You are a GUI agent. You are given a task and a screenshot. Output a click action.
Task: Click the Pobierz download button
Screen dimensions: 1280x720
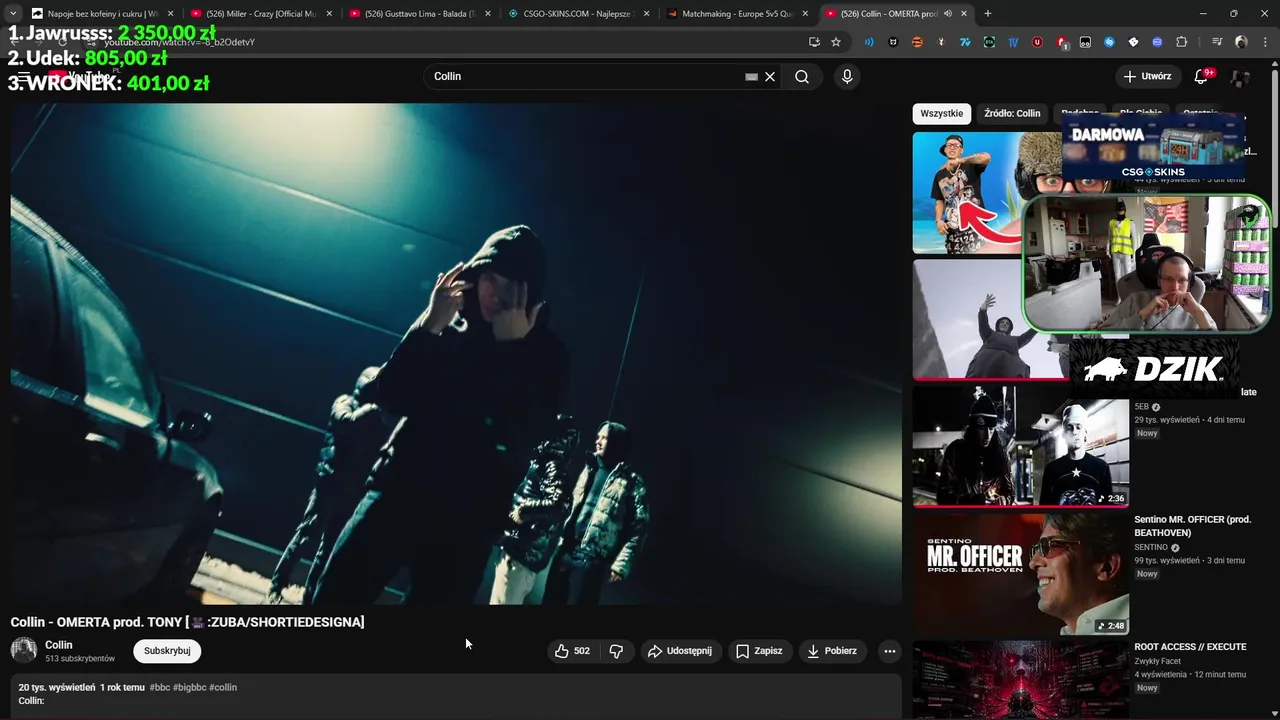click(x=832, y=651)
